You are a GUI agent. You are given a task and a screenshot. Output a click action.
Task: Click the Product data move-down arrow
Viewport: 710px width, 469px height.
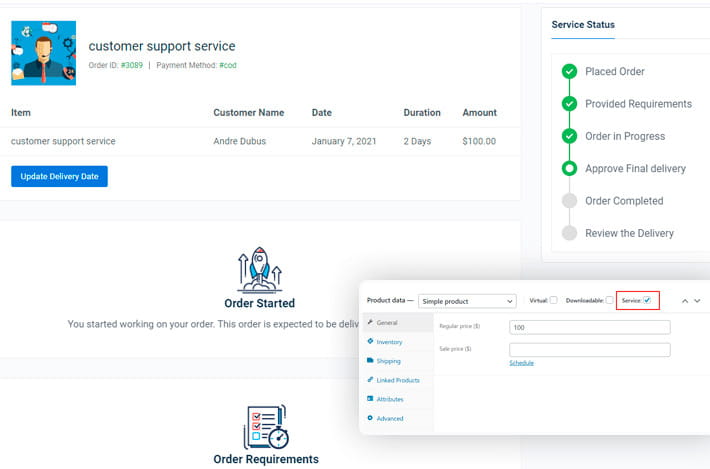(697, 301)
